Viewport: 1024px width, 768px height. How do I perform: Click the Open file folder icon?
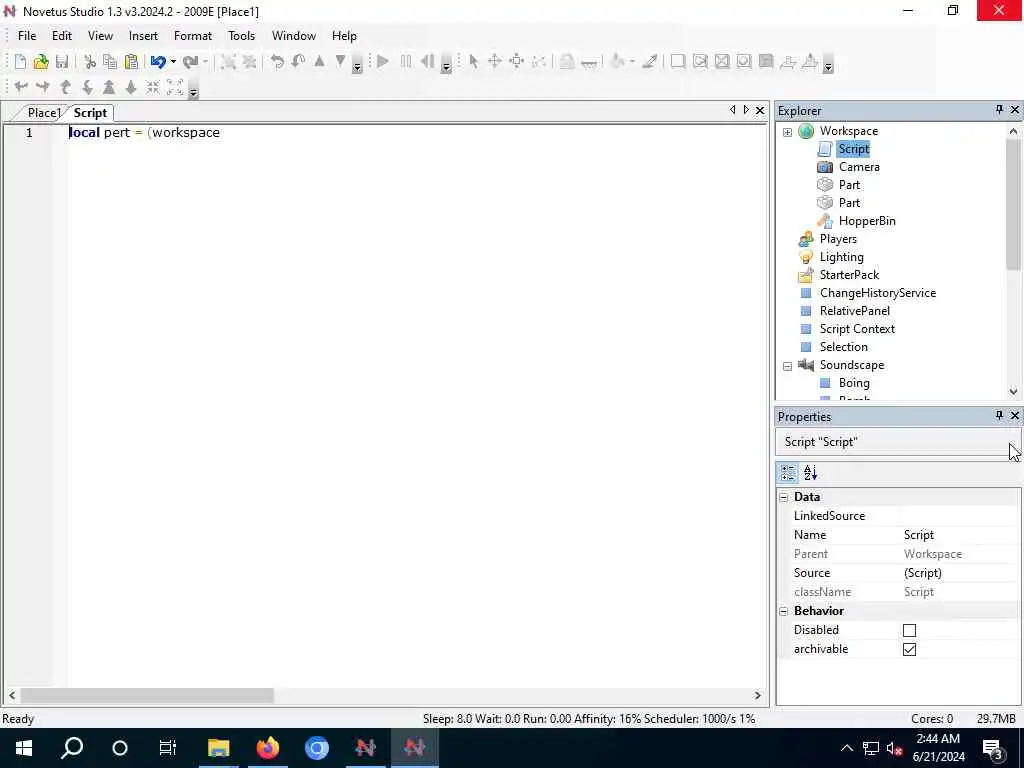(x=41, y=62)
